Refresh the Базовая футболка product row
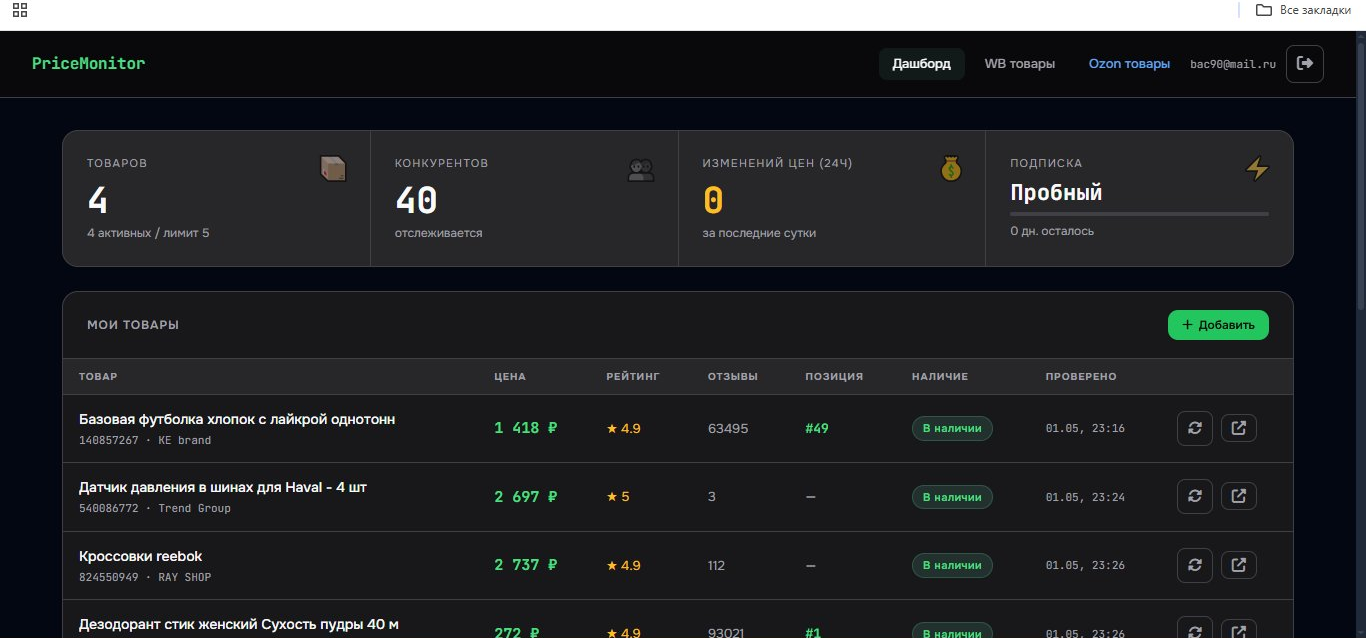 [x=1195, y=428]
